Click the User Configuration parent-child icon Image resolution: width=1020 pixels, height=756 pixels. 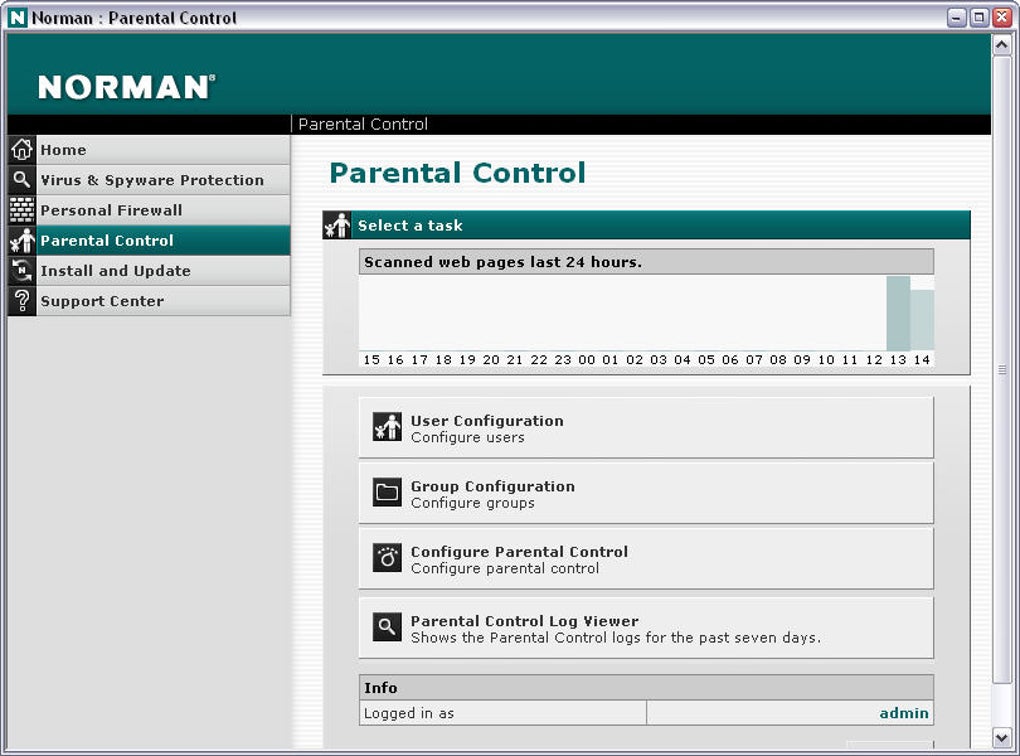(x=387, y=427)
